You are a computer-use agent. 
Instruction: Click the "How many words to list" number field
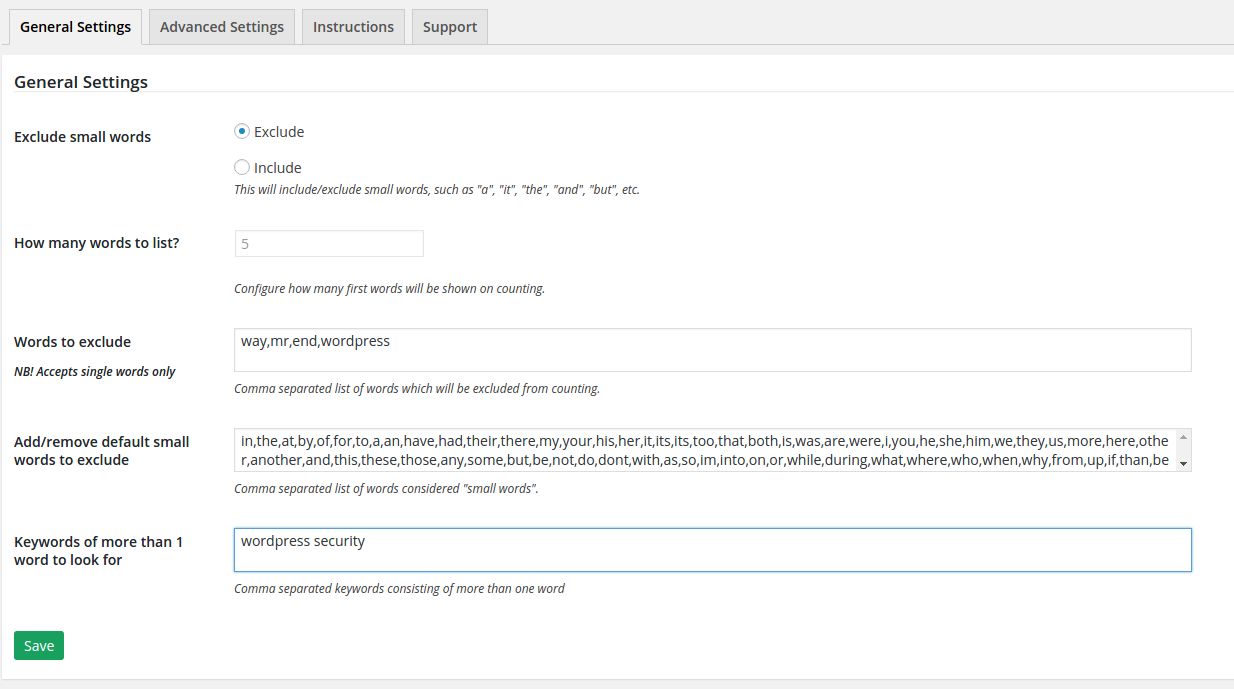coord(328,243)
